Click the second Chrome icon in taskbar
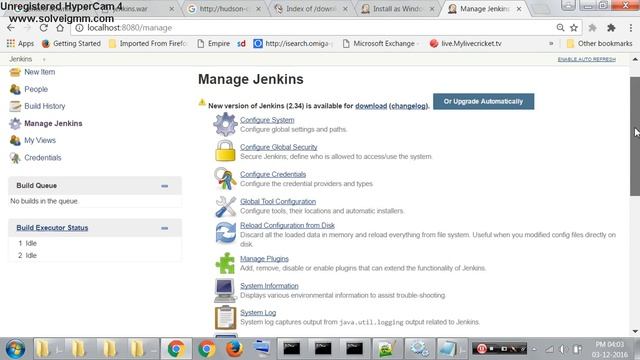Image resolution: width=640 pixels, height=360 pixels. 207,349
